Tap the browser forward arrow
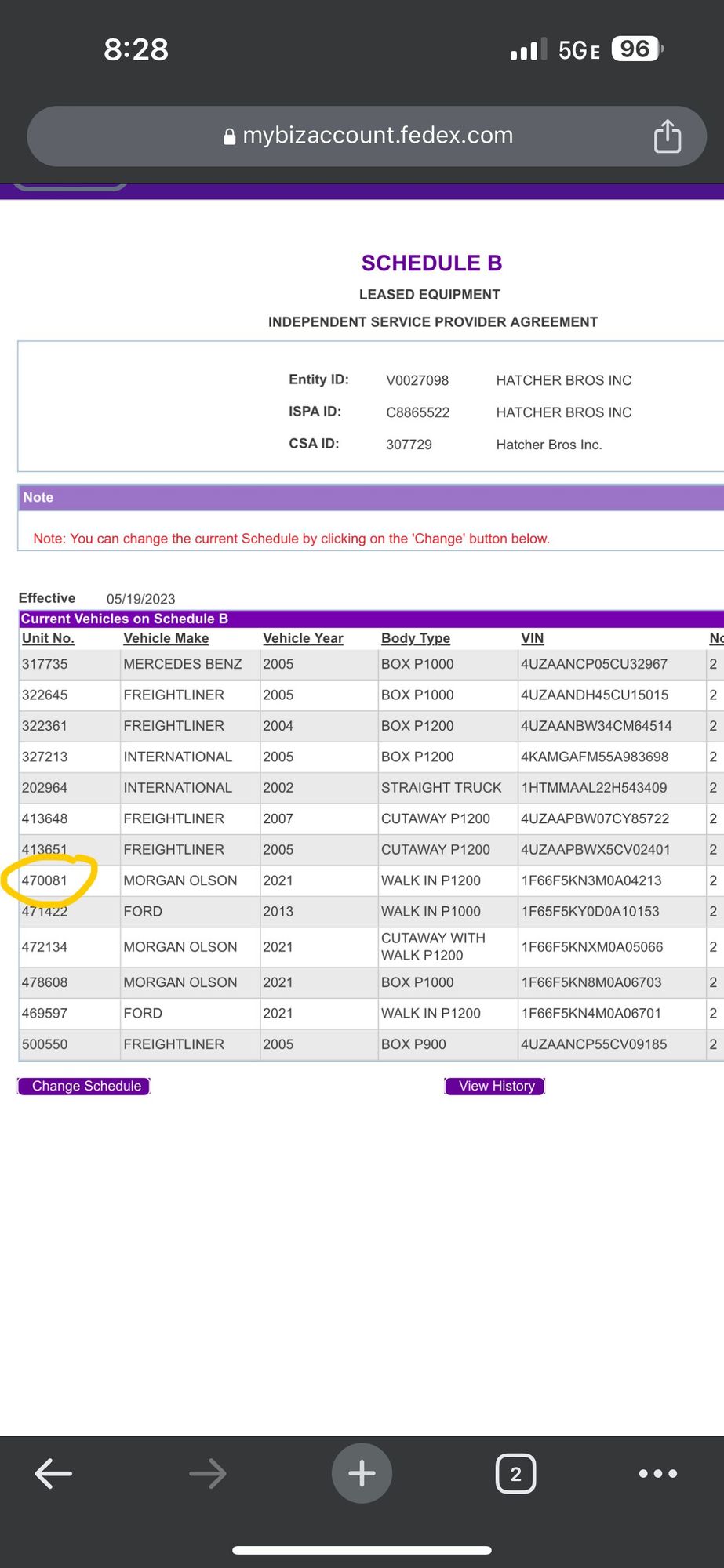The width and height of the screenshot is (724, 1568). click(x=208, y=1473)
